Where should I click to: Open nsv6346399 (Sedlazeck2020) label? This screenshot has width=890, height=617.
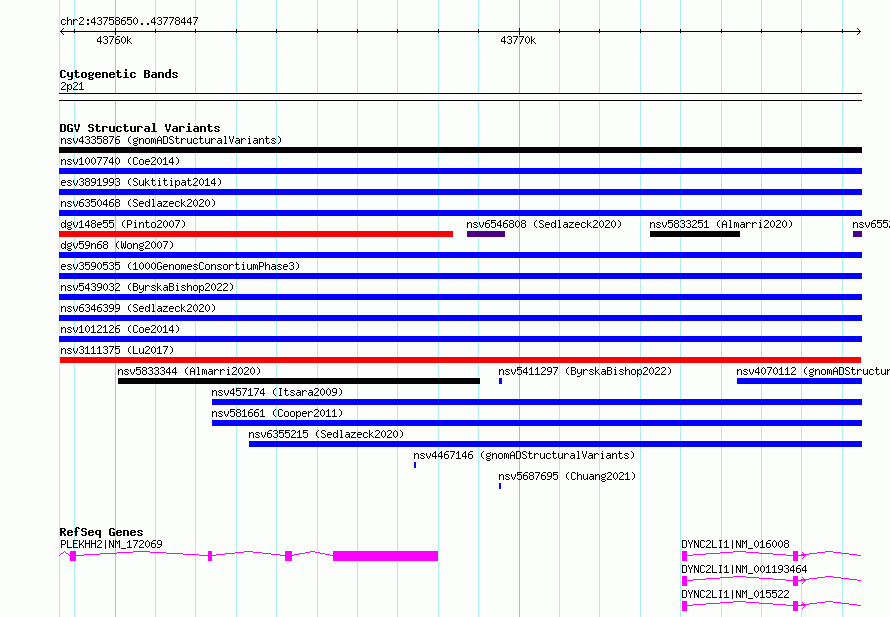(x=138, y=308)
